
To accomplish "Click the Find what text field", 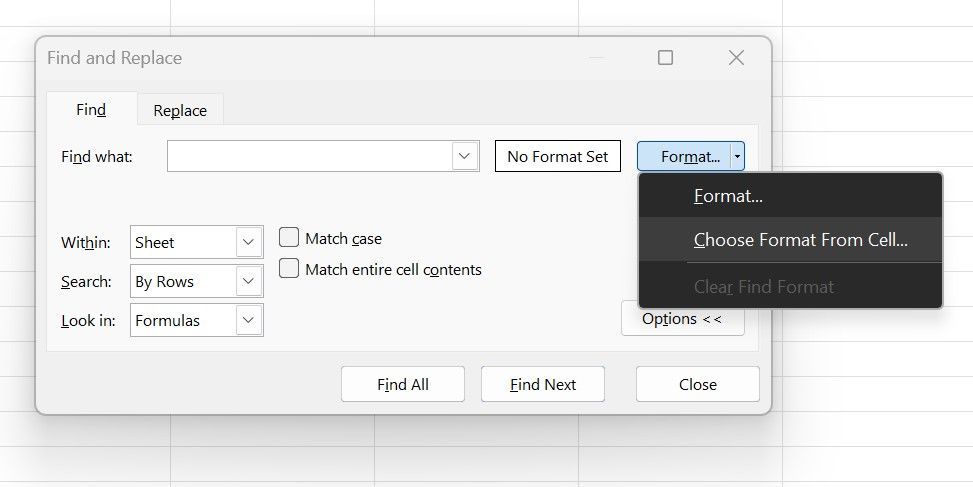I will click(x=310, y=156).
